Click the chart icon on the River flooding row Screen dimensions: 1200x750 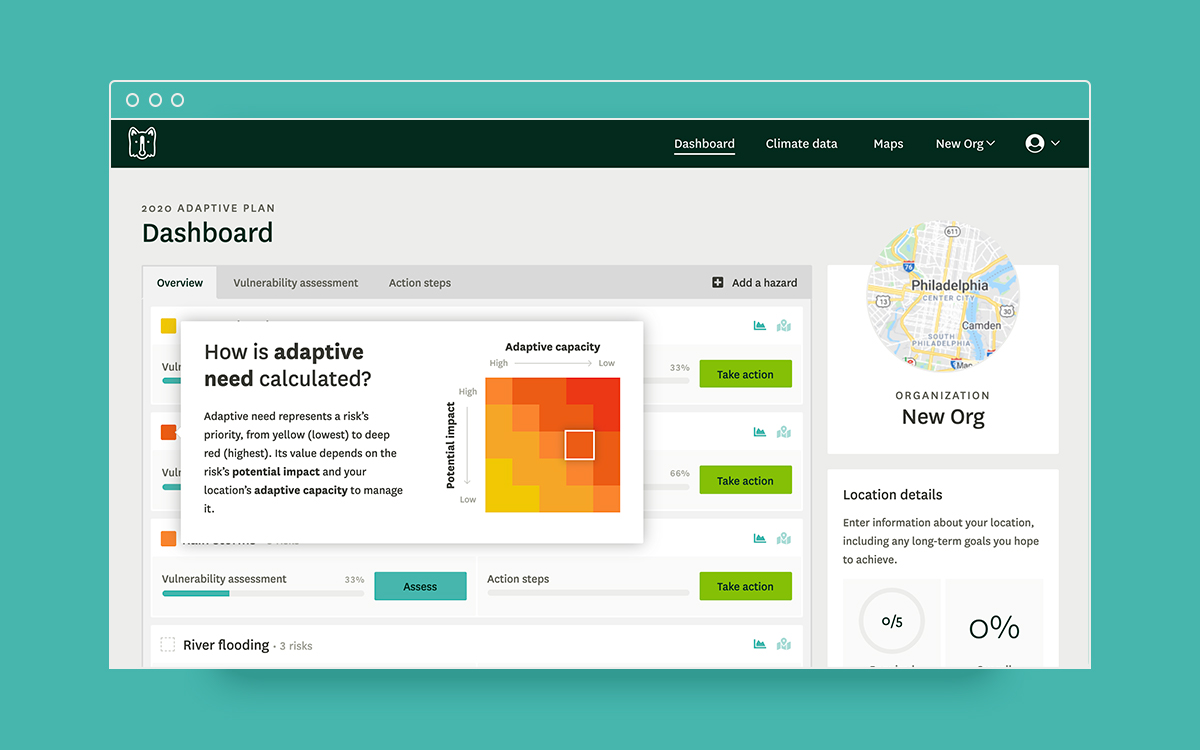click(760, 645)
